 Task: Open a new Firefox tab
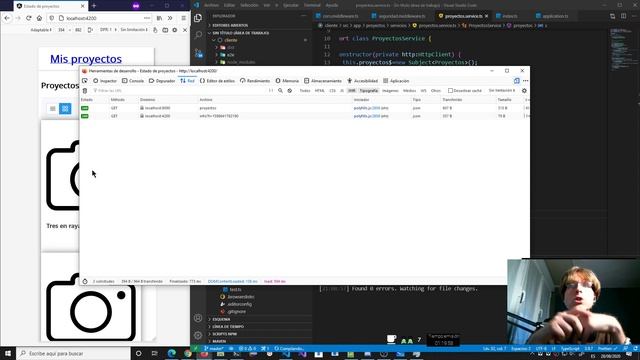[94, 6]
